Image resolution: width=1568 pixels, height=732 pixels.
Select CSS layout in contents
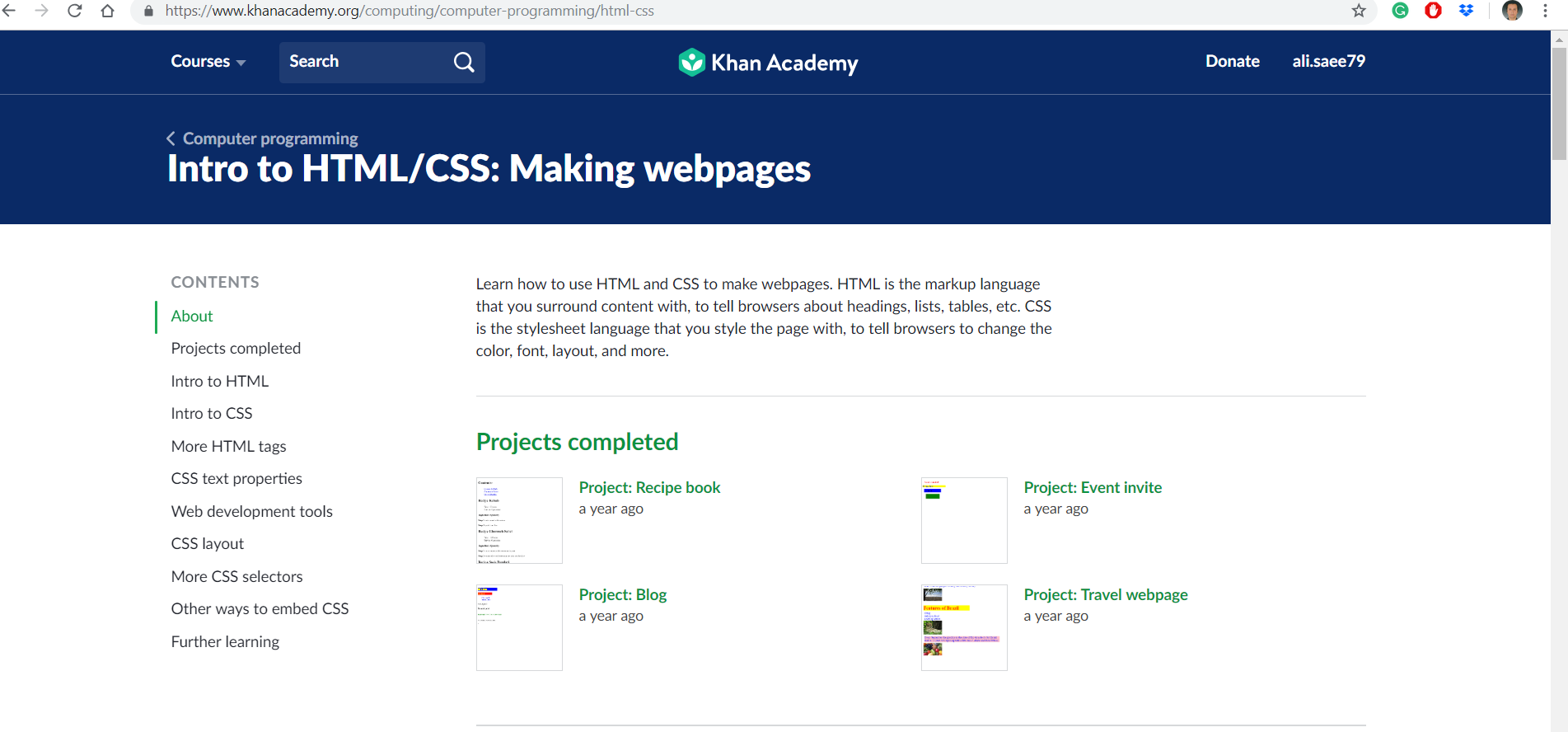(x=208, y=543)
